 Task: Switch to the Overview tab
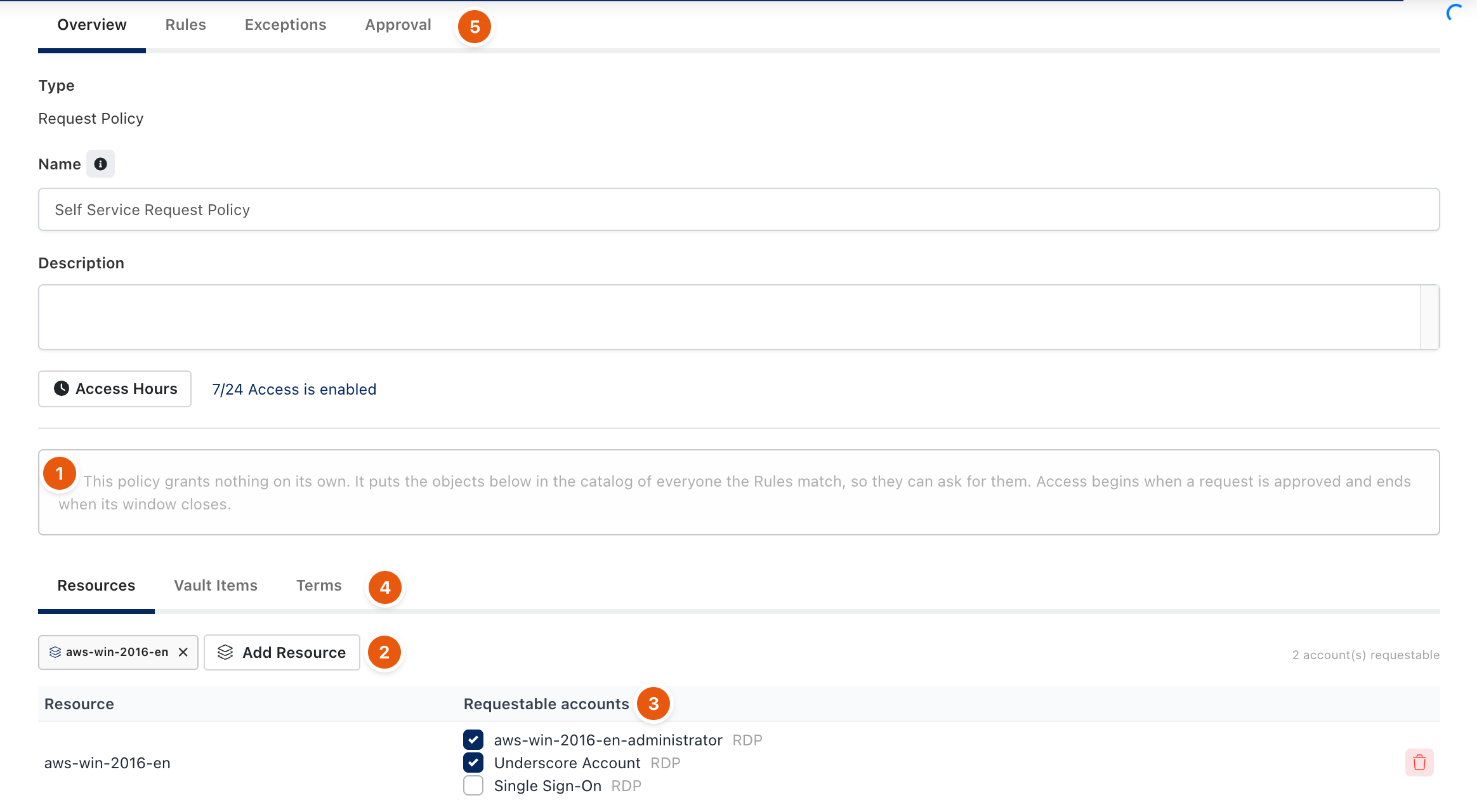tap(92, 25)
